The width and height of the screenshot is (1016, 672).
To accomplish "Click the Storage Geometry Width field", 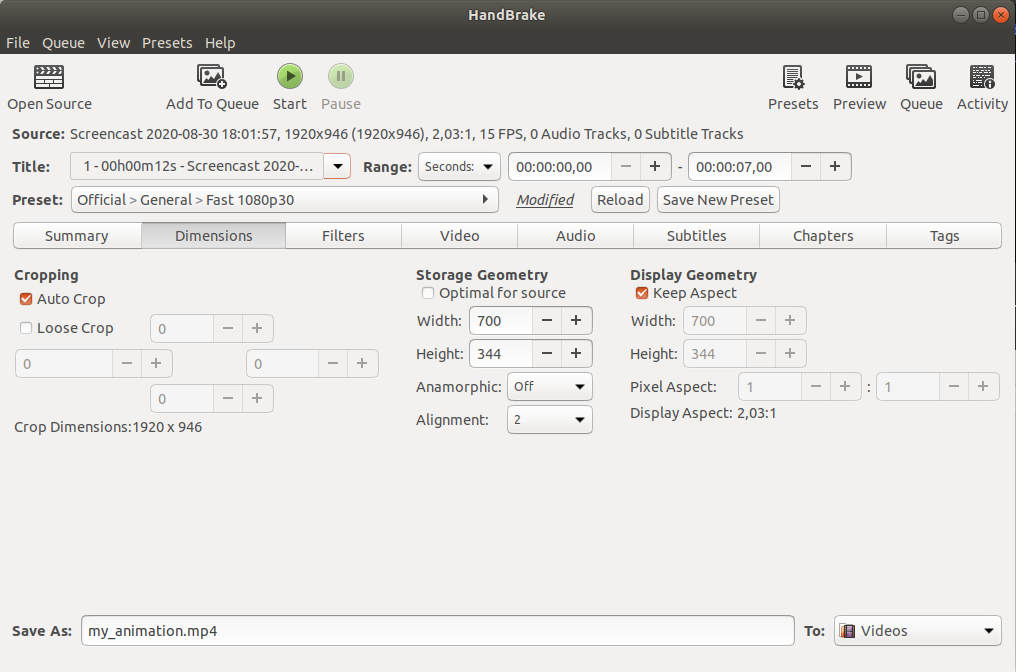I will pyautogui.click(x=501, y=321).
